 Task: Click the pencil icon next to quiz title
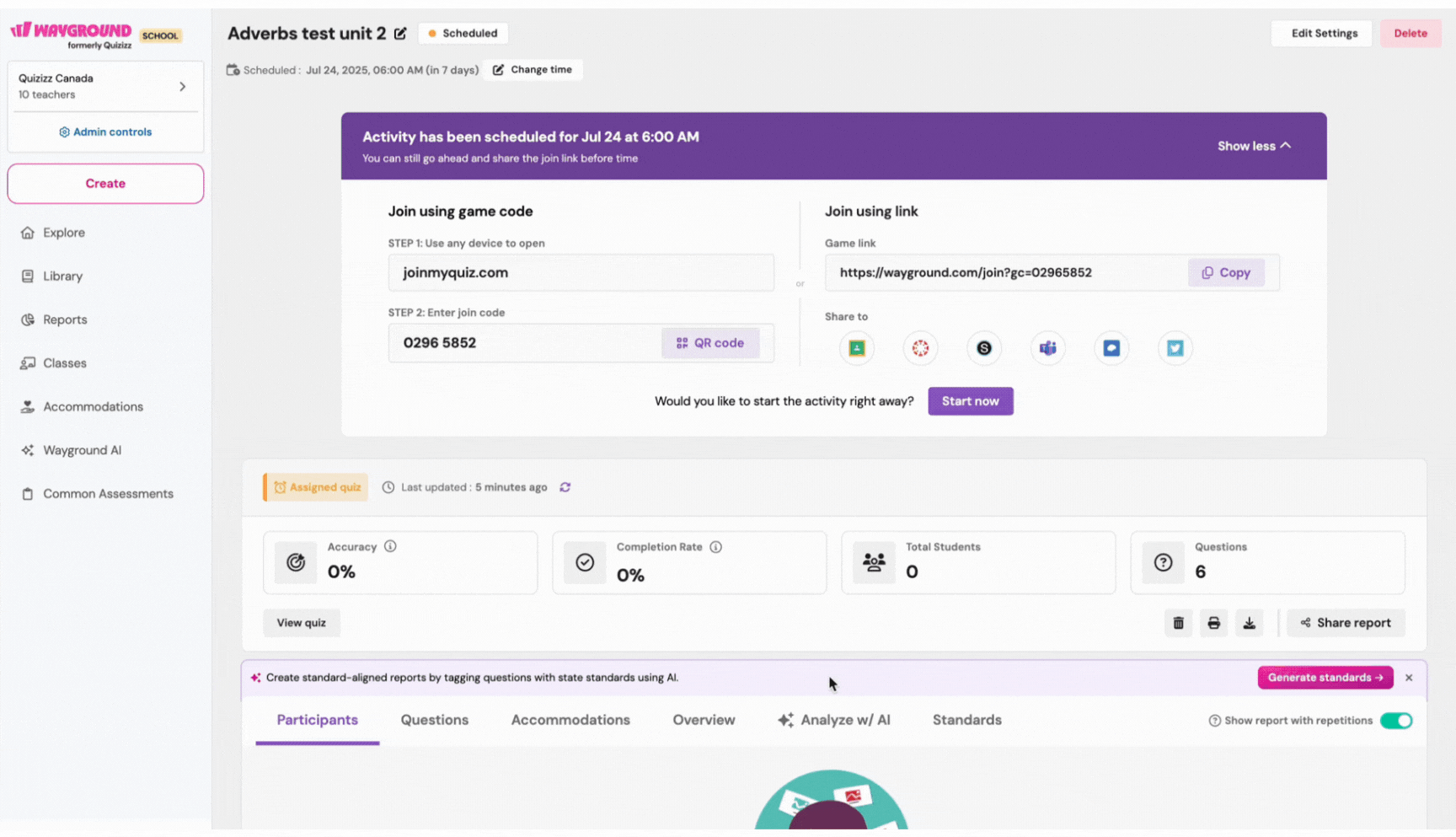pos(400,34)
